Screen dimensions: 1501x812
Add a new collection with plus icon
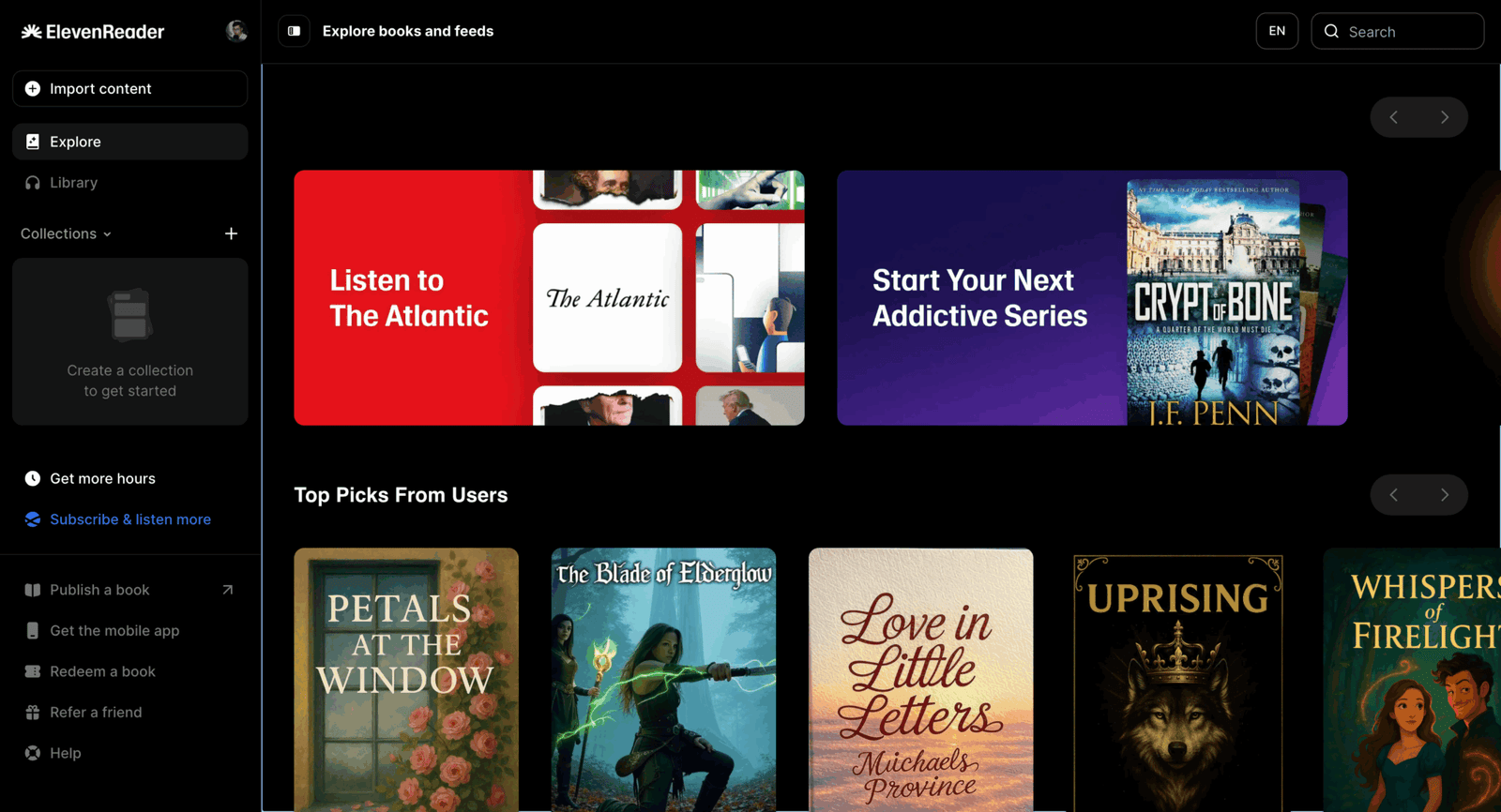click(x=231, y=233)
